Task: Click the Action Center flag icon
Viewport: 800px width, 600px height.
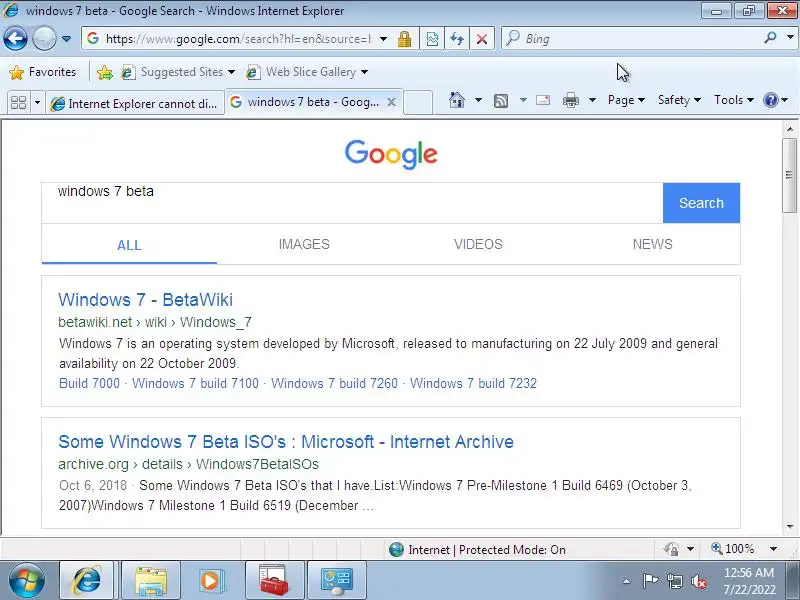Action: coord(649,581)
